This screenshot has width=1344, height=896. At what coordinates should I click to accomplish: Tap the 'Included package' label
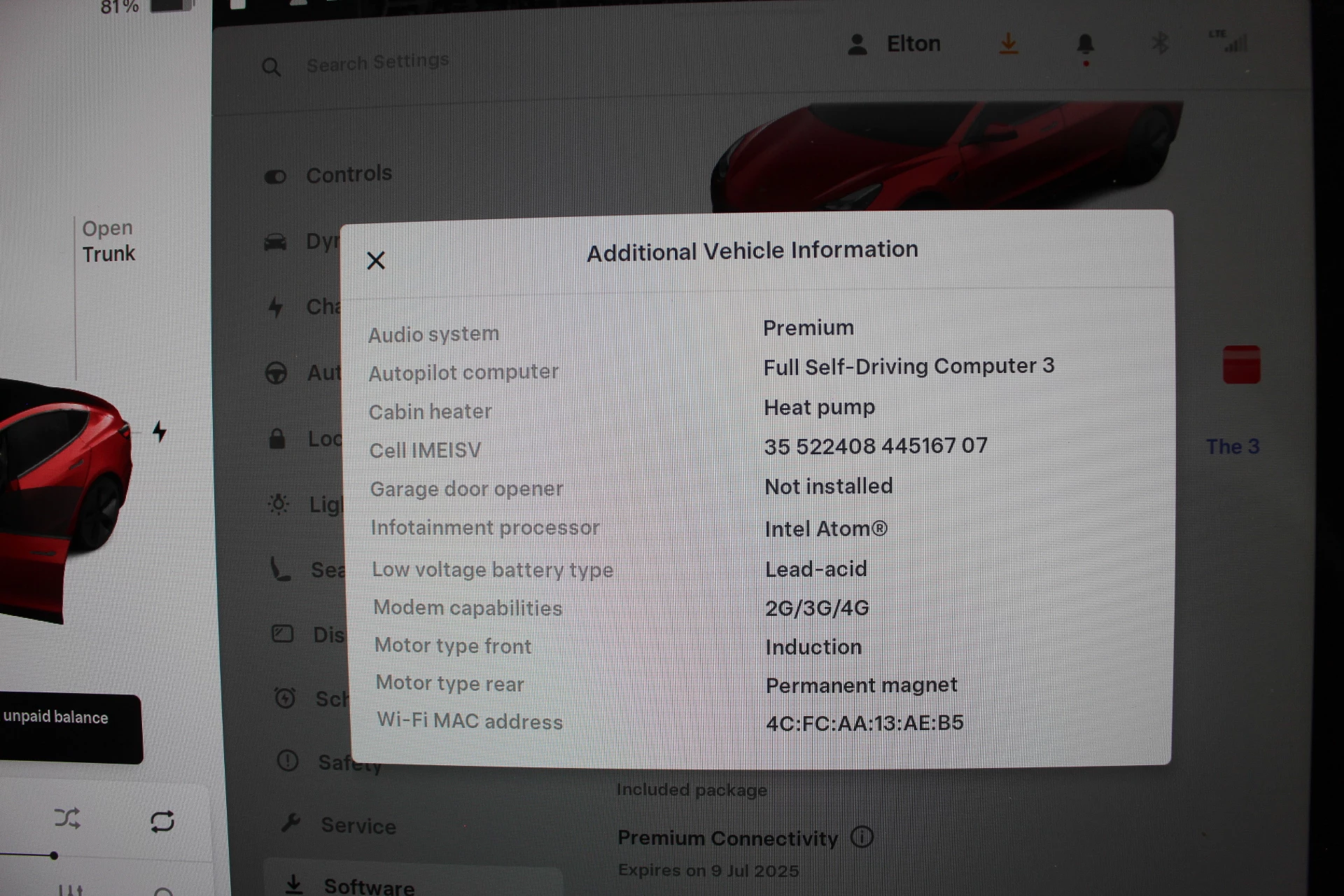[x=692, y=790]
